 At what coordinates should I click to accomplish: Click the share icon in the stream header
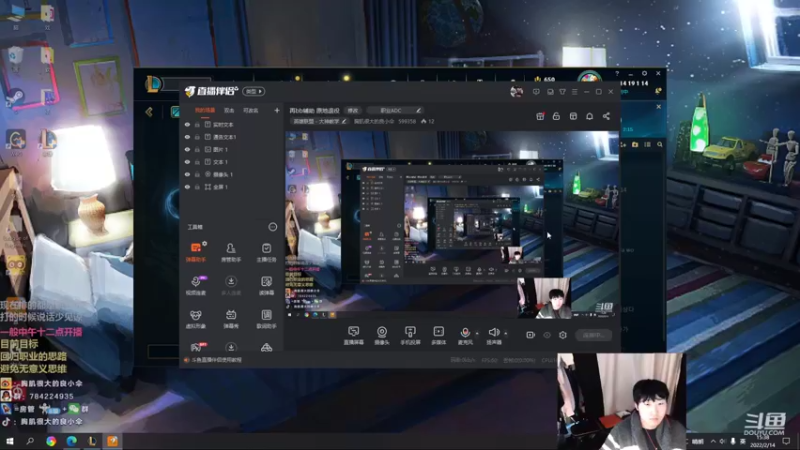click(x=606, y=116)
